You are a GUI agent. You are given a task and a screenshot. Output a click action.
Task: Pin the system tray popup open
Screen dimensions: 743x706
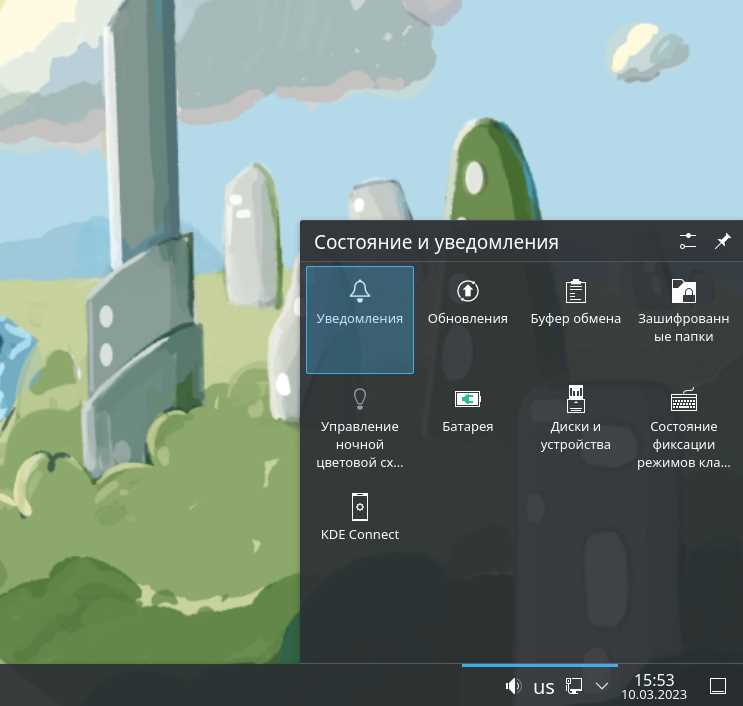coord(722,241)
